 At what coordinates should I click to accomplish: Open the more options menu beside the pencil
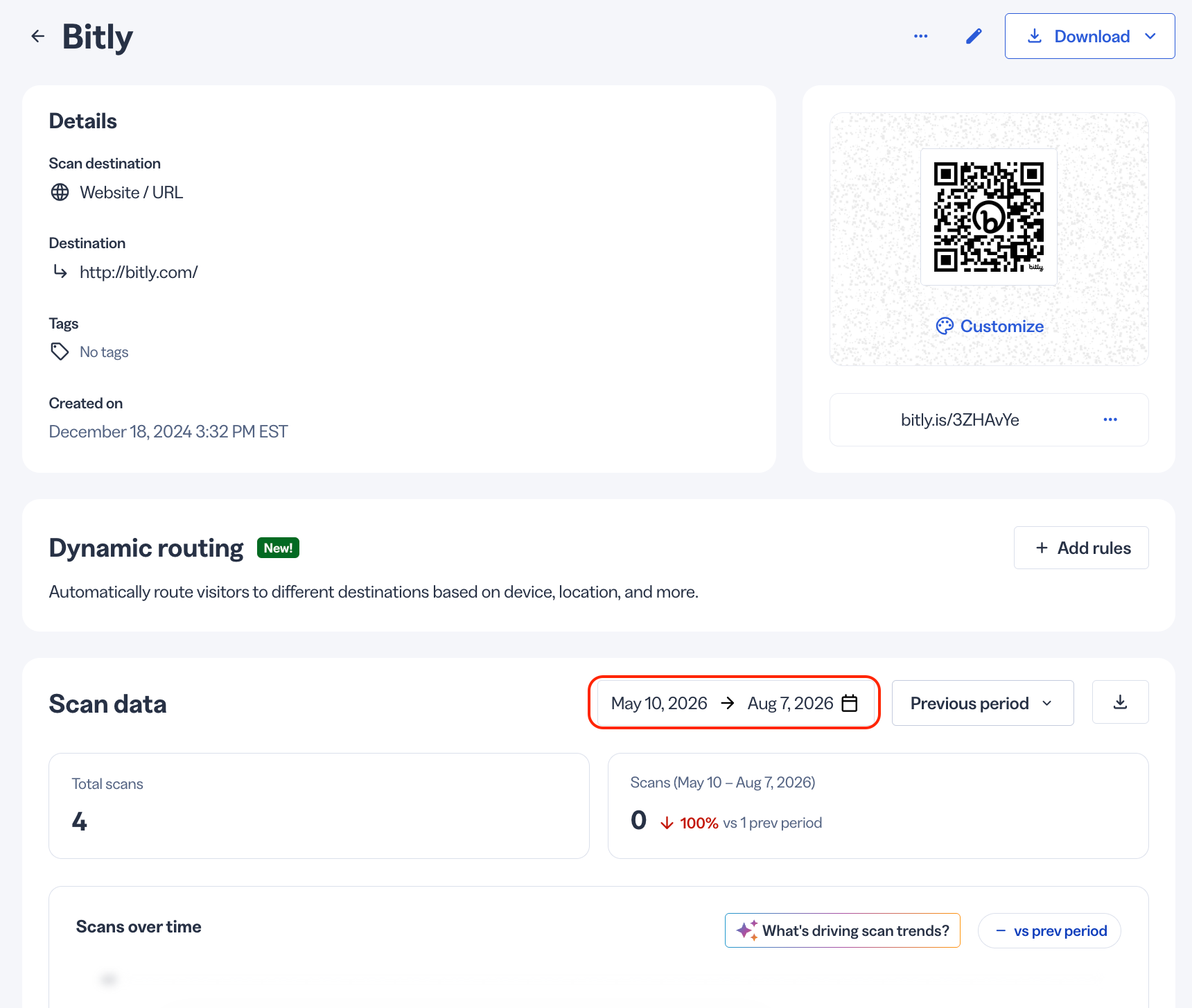coord(920,36)
